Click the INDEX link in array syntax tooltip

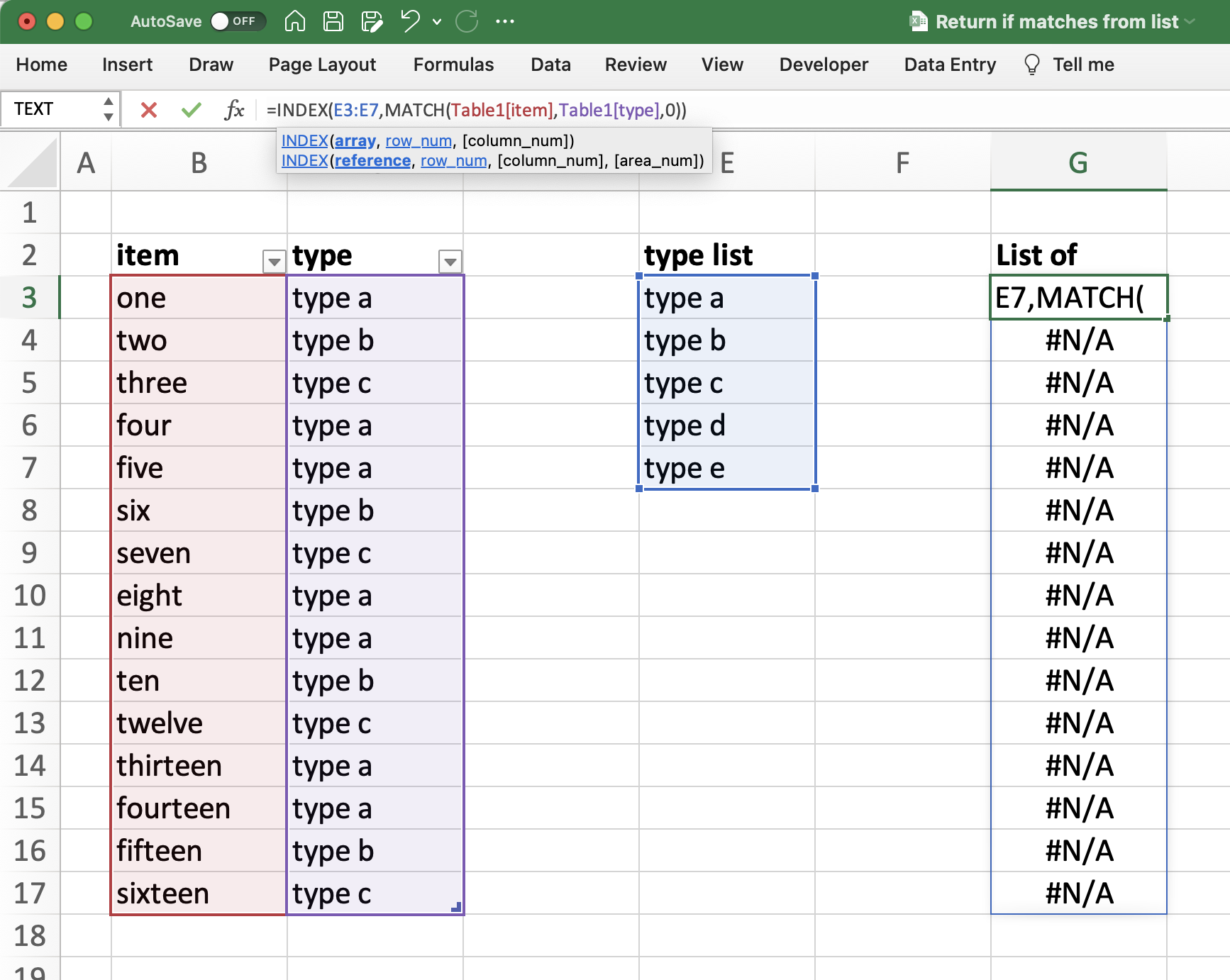[x=305, y=140]
